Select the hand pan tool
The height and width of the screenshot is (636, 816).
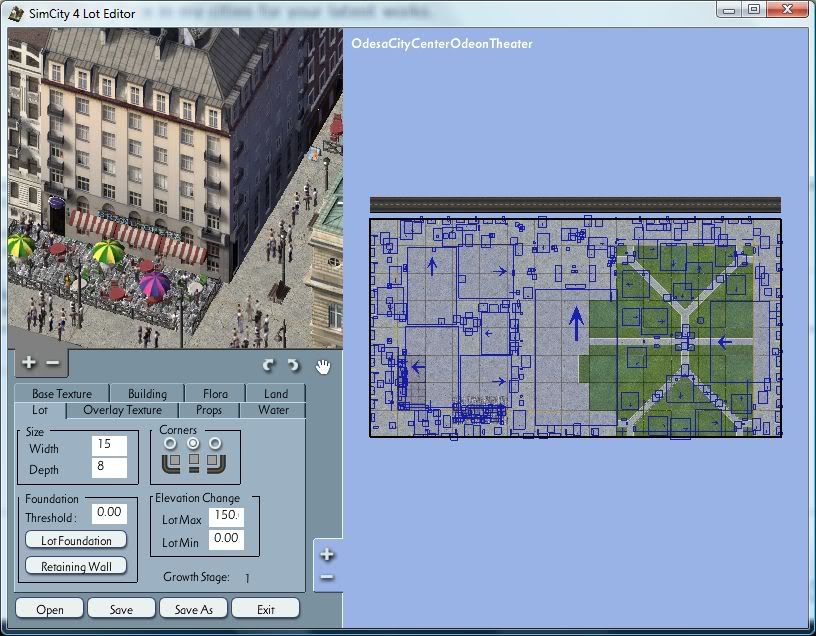(x=323, y=367)
